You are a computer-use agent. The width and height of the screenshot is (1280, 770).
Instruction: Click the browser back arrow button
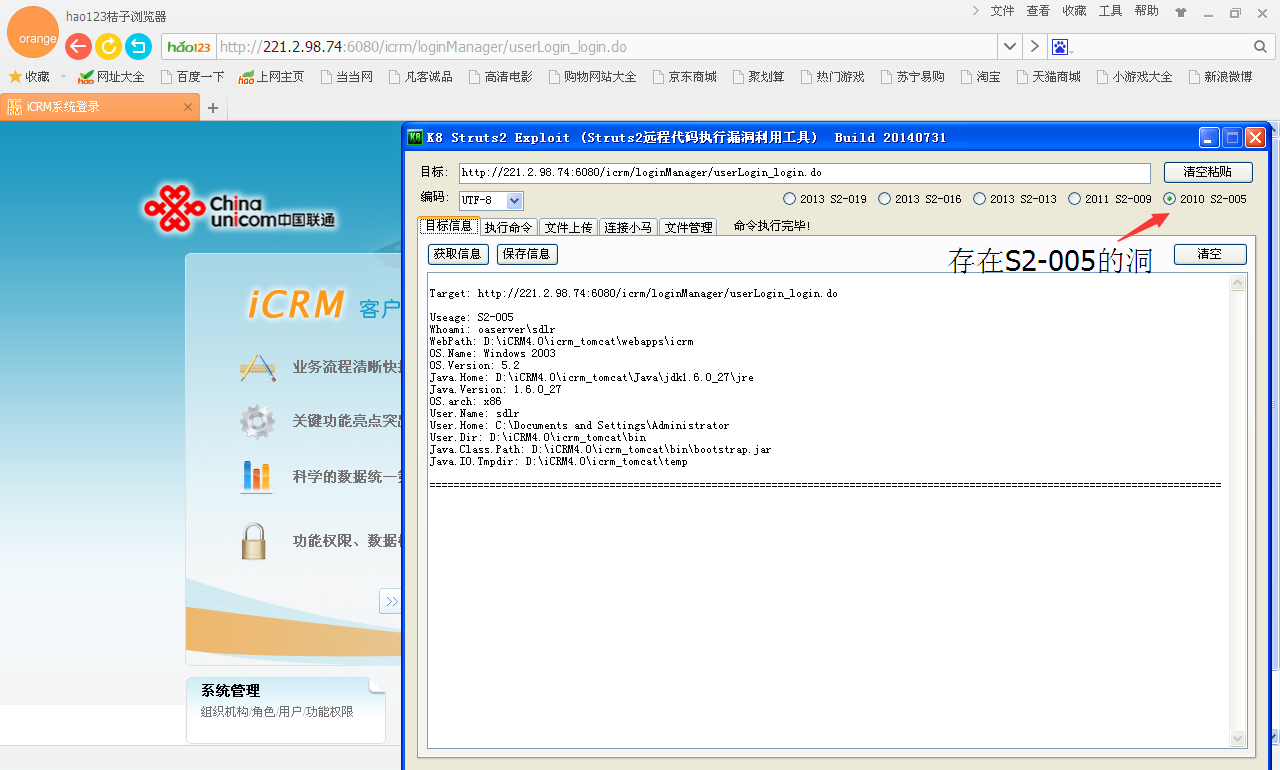point(78,46)
